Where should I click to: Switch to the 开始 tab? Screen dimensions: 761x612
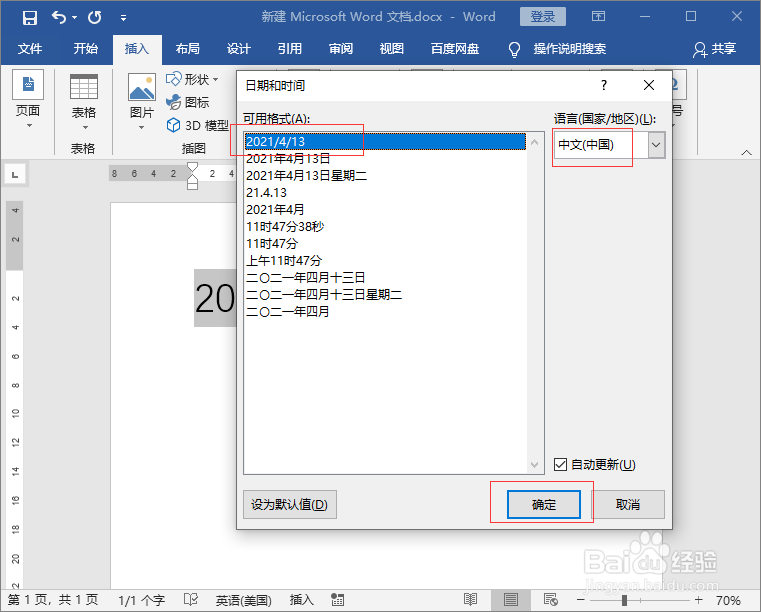point(85,49)
